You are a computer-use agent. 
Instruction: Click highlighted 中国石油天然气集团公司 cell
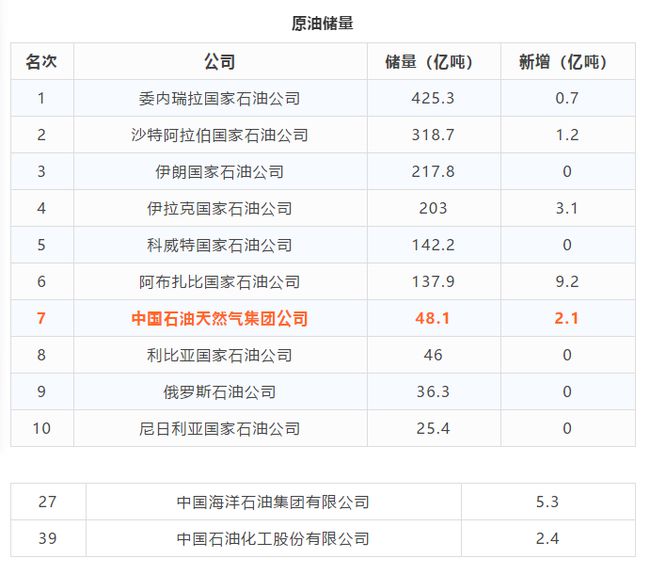pyautogui.click(x=220, y=318)
